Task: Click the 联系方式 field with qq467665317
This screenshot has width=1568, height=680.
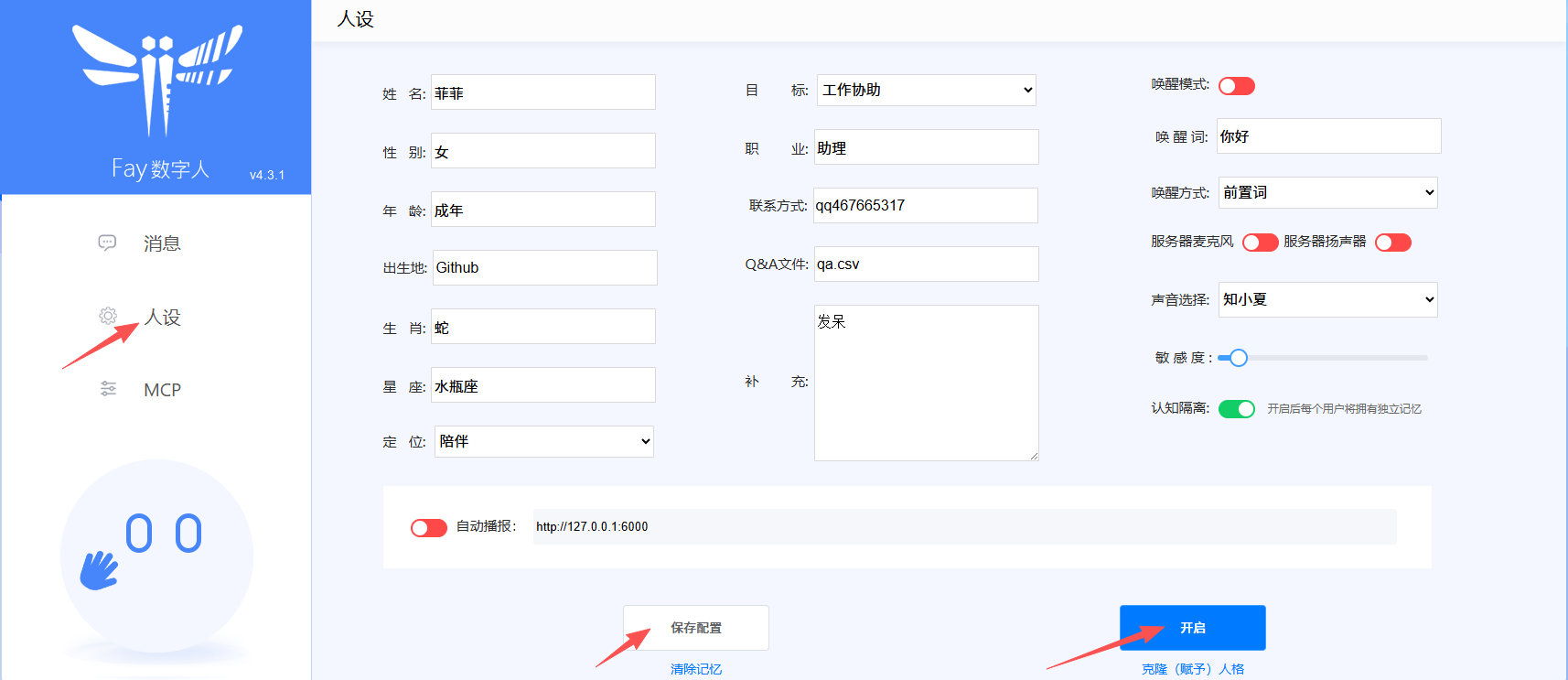Action: [x=926, y=205]
